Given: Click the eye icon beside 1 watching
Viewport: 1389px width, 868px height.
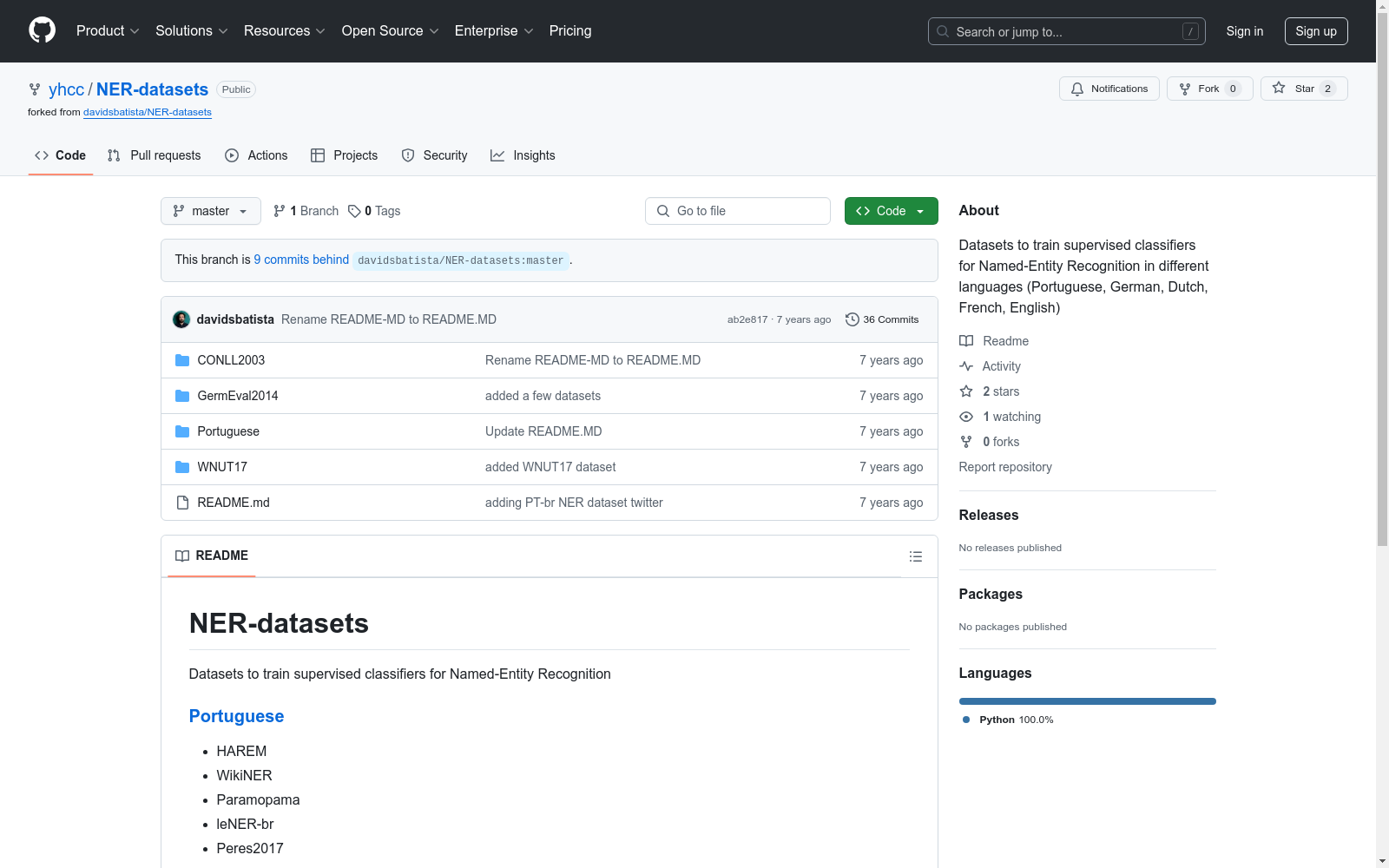Looking at the screenshot, I should (x=966, y=417).
